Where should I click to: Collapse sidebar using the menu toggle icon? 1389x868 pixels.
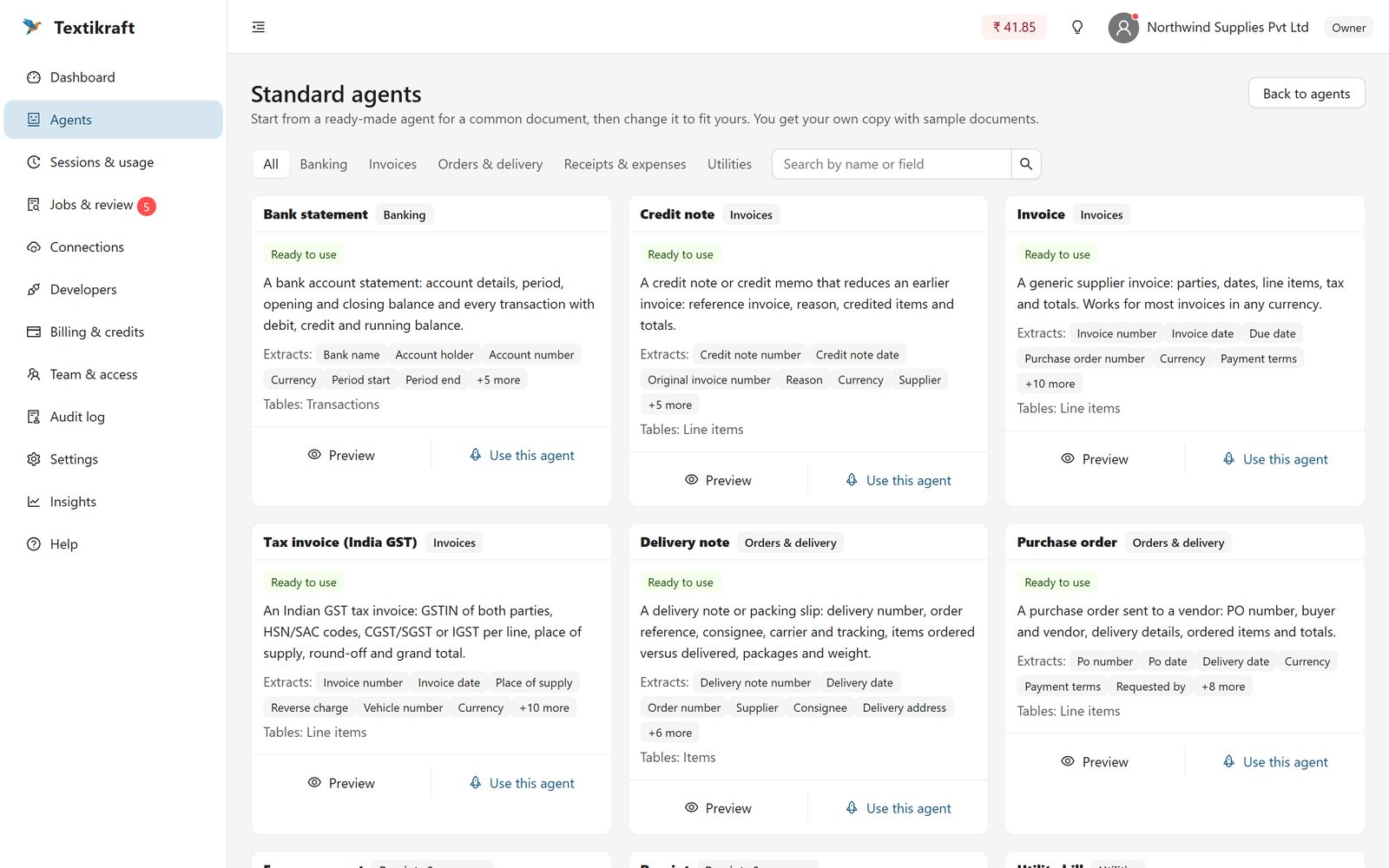coord(259,27)
